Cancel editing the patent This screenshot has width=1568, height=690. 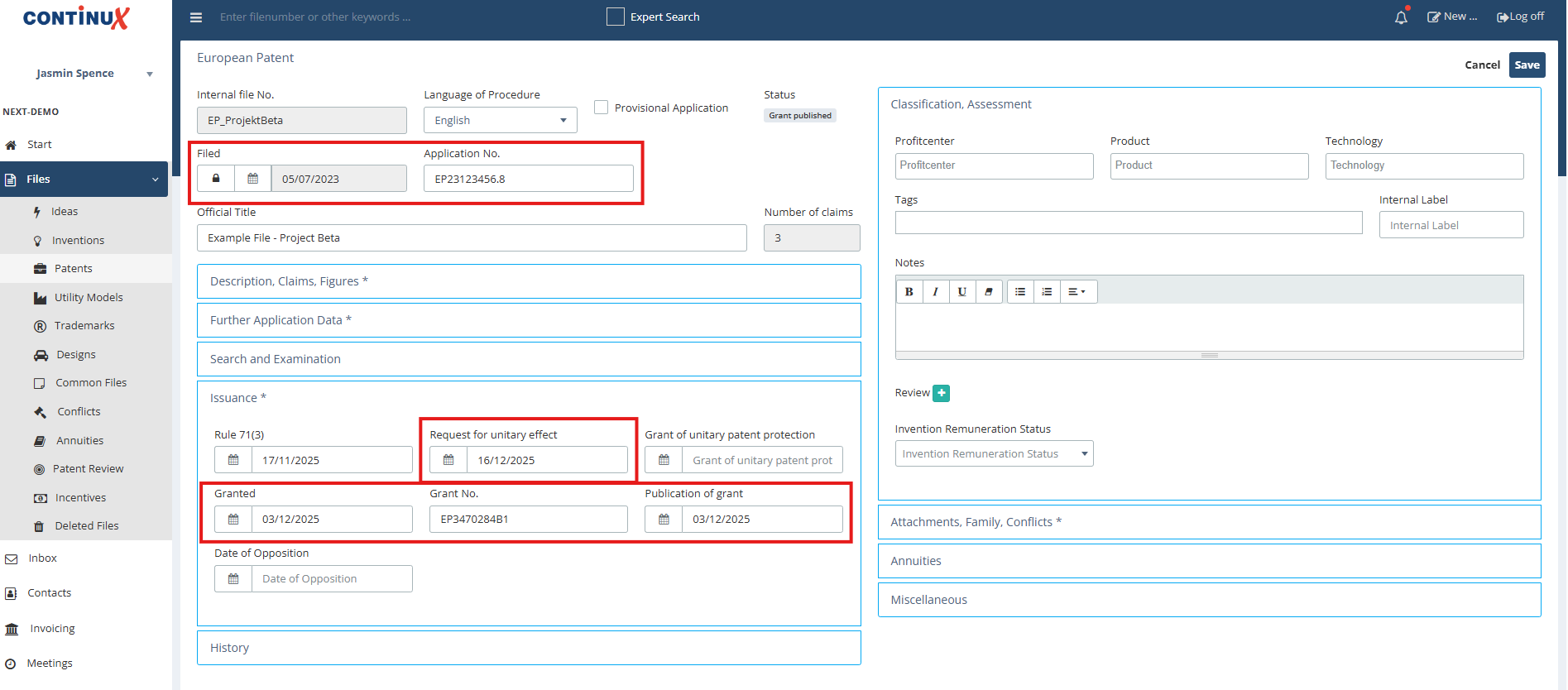pos(1482,65)
